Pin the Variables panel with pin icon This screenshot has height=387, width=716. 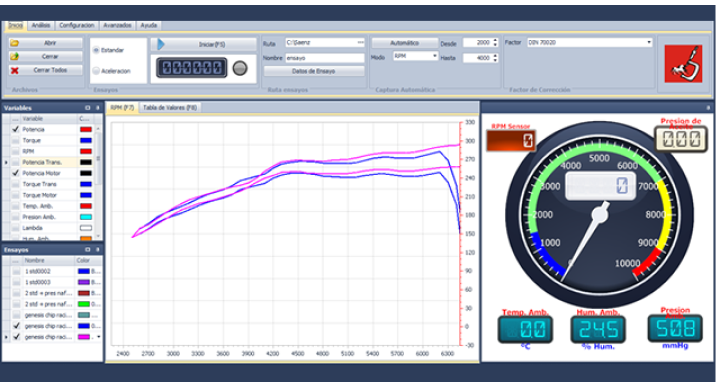click(x=97, y=108)
